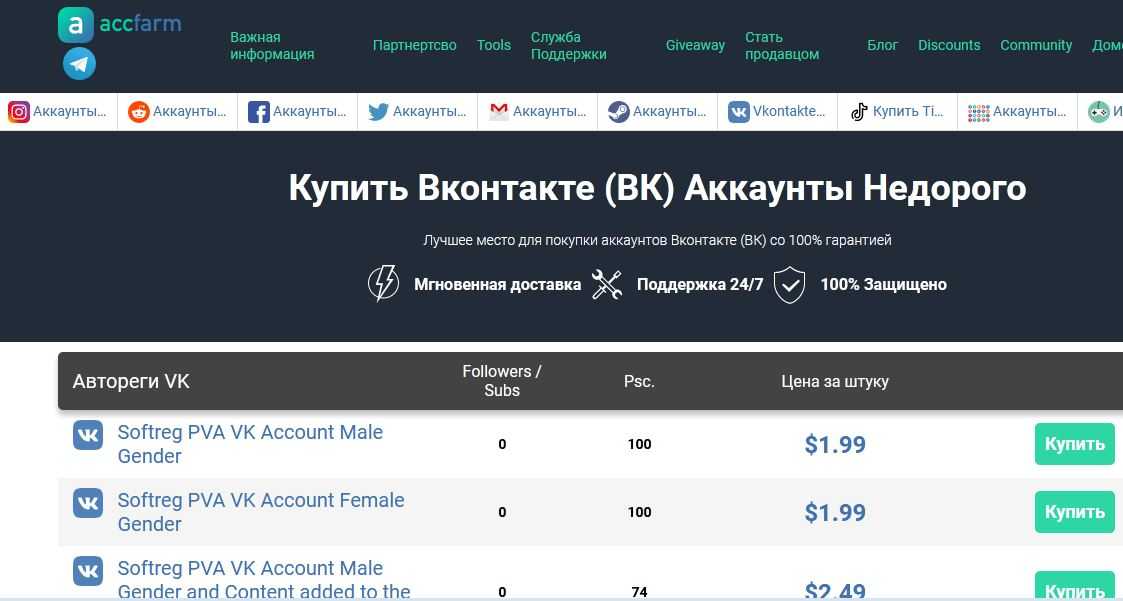Click the Psc. column header
This screenshot has width=1123, height=601.
pos(640,382)
